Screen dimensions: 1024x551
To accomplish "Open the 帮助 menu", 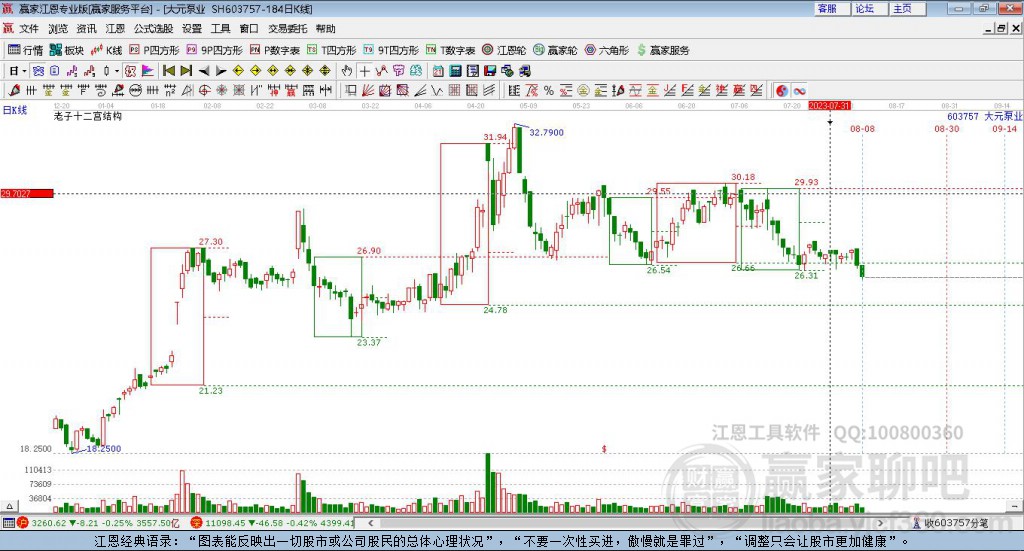I will [x=325, y=29].
